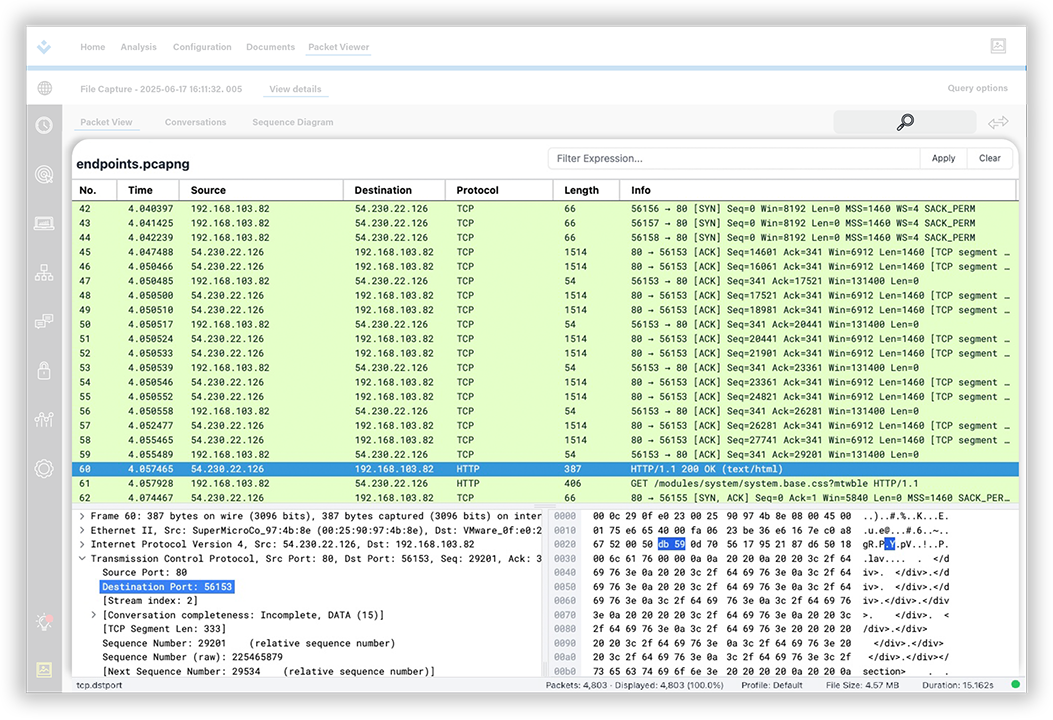The image size is (1053, 720).
Task: Click the search box with magnifier
Action: [x=905, y=122]
